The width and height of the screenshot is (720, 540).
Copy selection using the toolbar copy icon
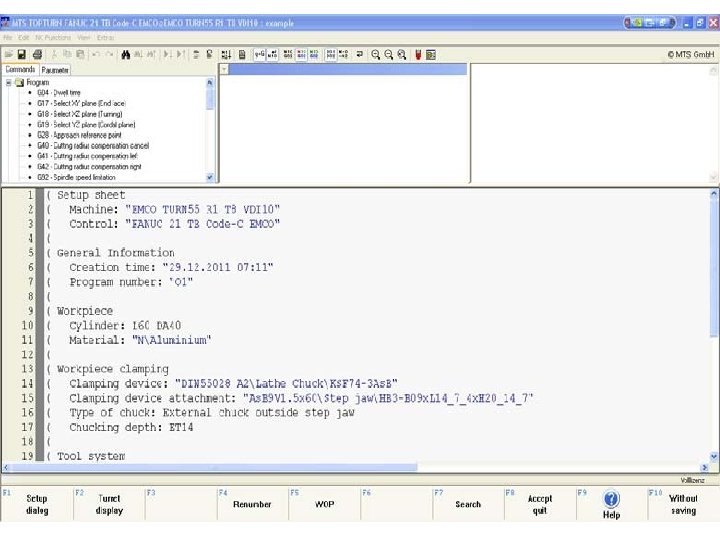tap(67, 55)
